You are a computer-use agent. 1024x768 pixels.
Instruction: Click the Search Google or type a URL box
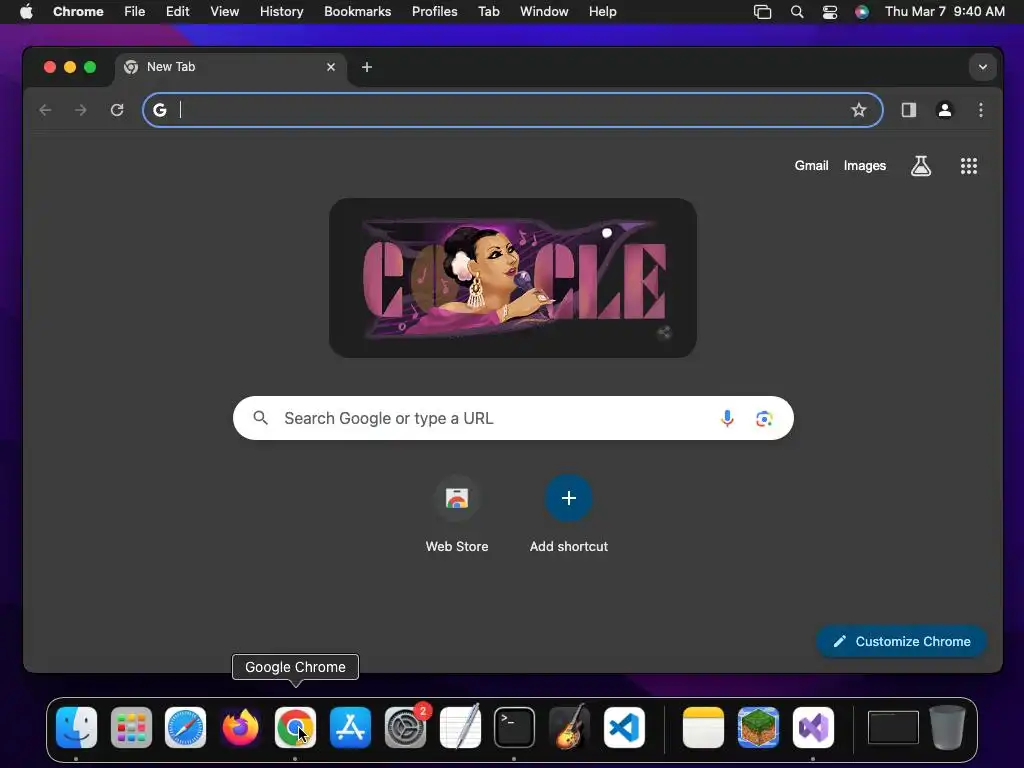click(513, 418)
